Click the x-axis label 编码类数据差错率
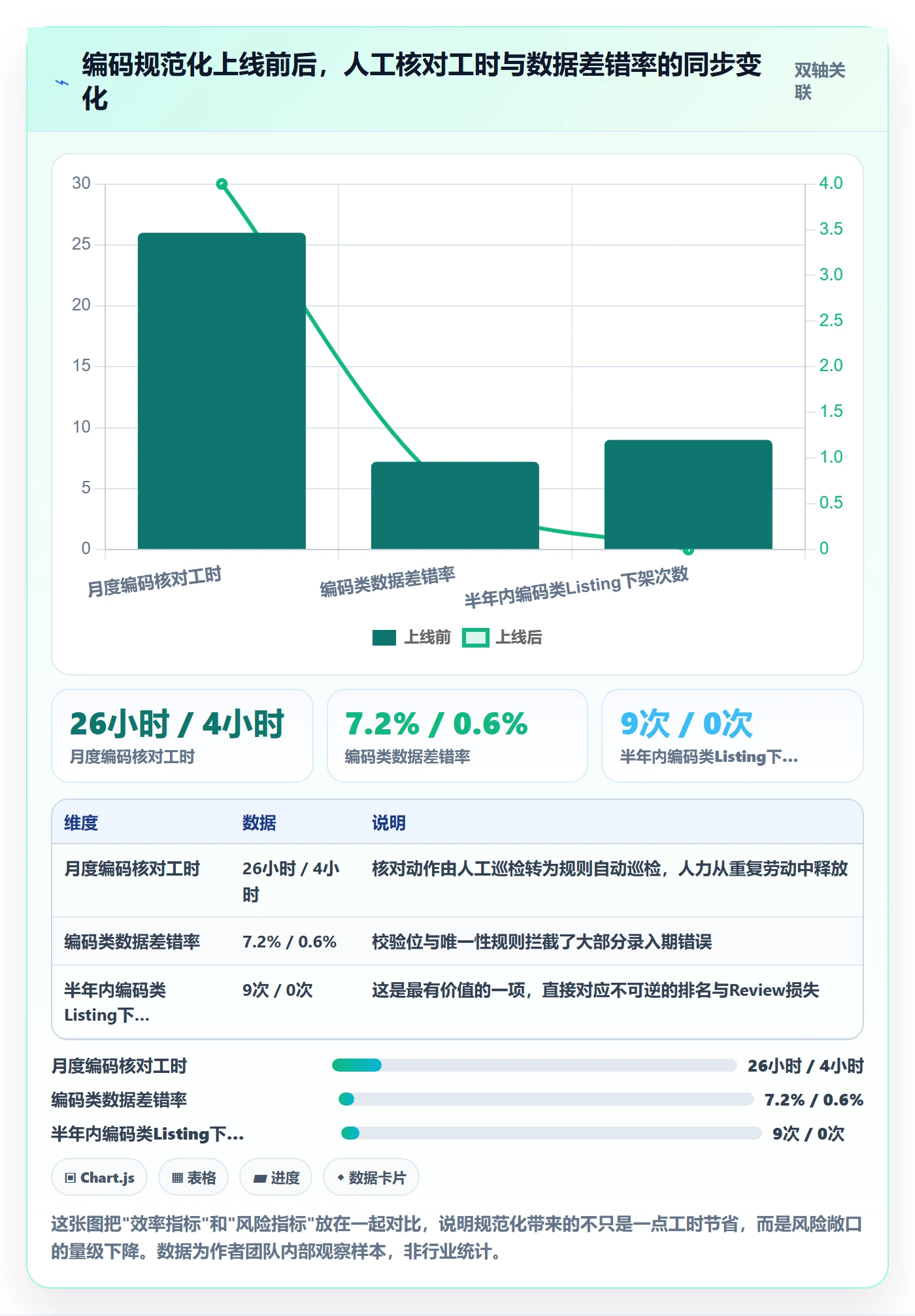915x1316 pixels. click(x=388, y=582)
